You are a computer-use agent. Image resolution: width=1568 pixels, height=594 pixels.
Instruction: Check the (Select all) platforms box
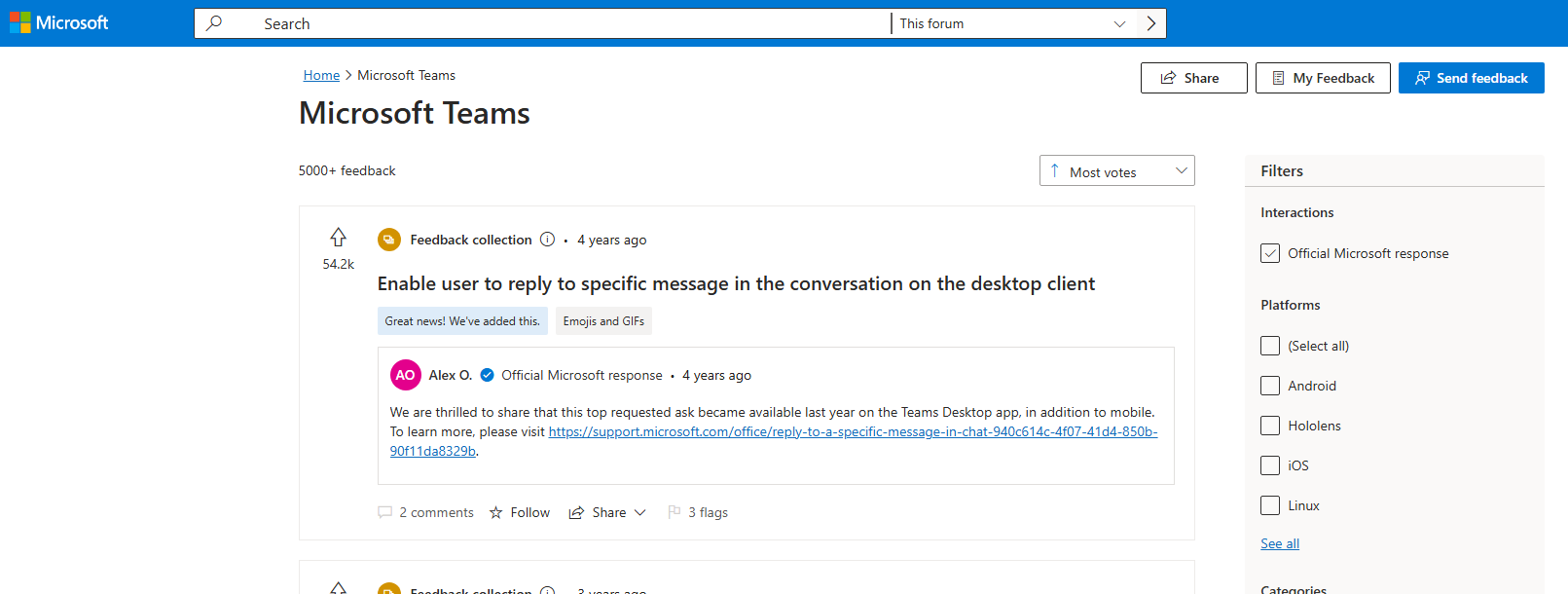point(1270,346)
